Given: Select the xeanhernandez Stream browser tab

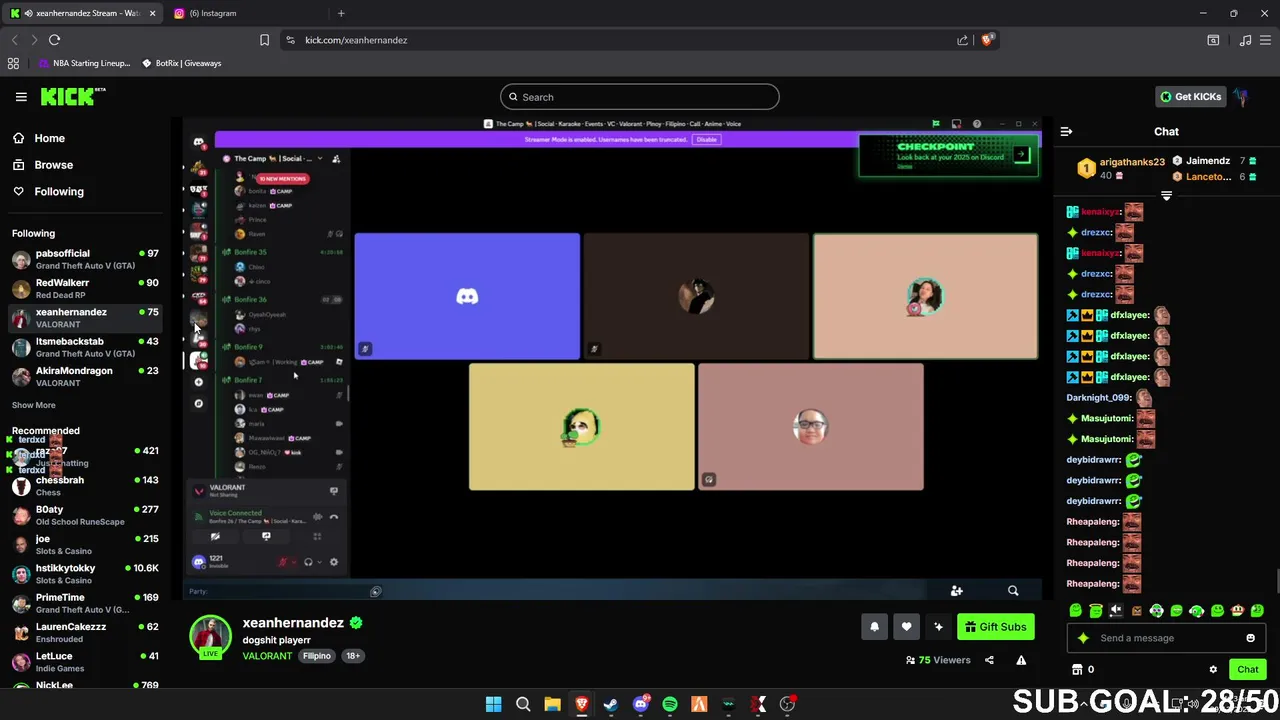Looking at the screenshot, I should pyautogui.click(x=82, y=13).
